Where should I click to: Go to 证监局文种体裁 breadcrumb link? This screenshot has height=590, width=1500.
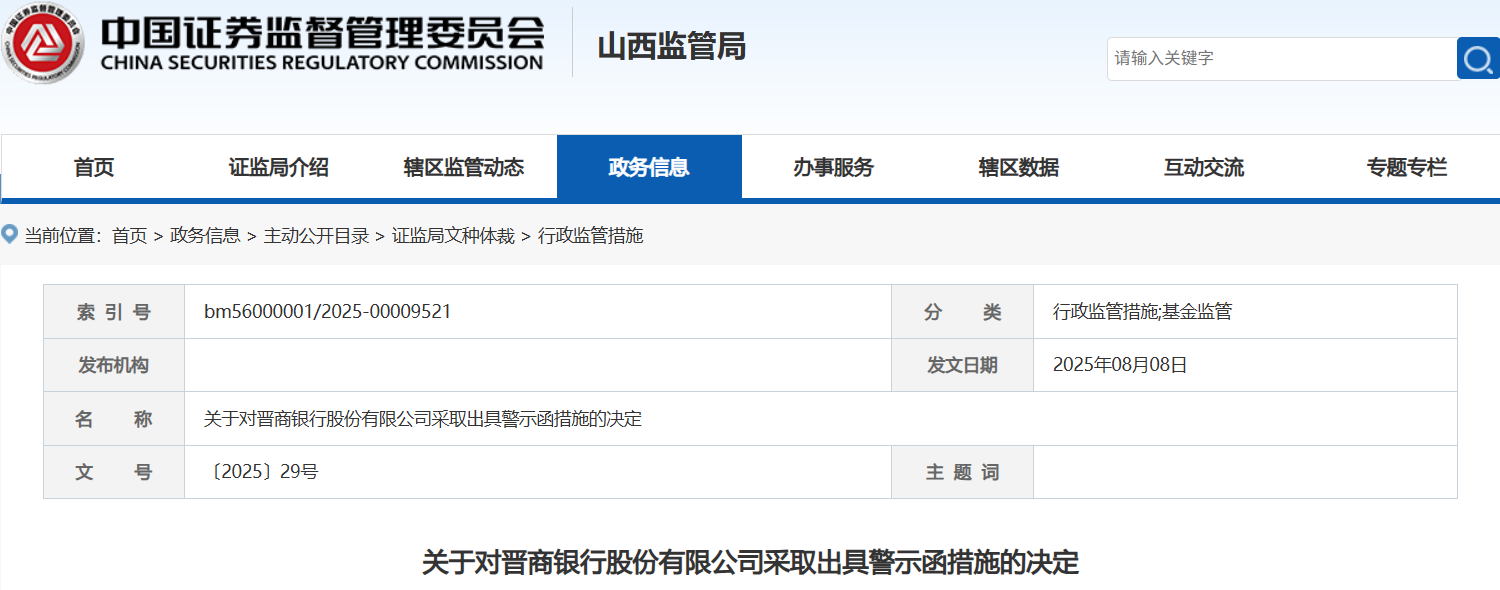tap(453, 236)
